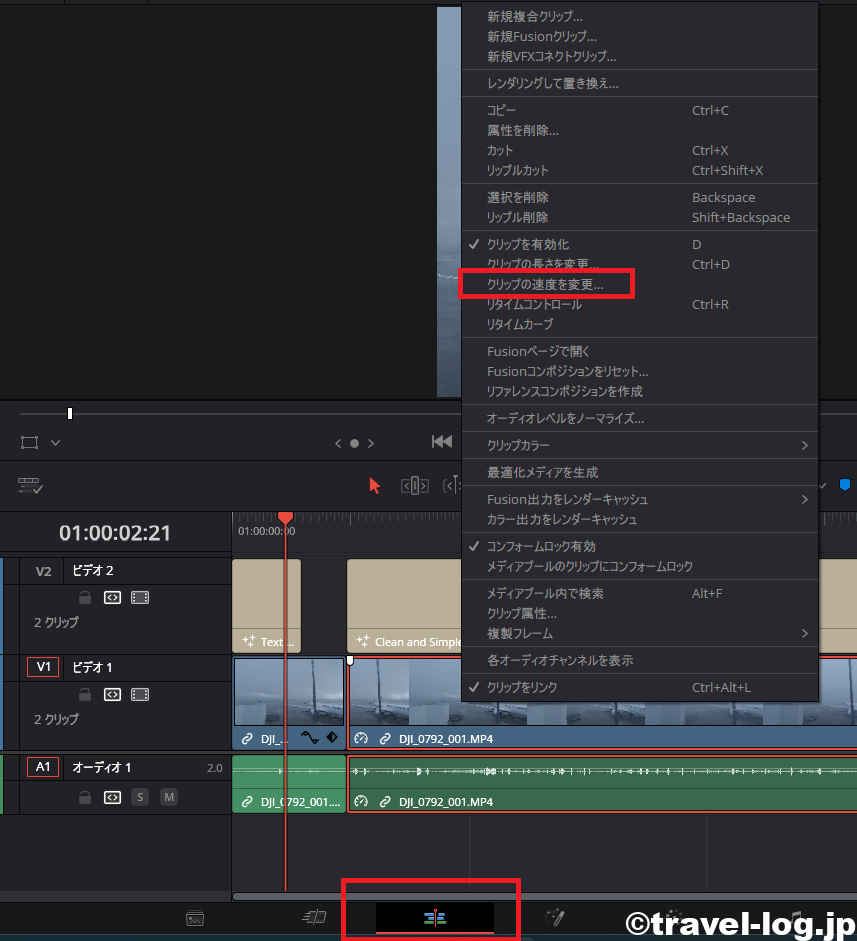Click the viewer jog scrubber bar handle
The image size is (857, 941).
(x=70, y=413)
